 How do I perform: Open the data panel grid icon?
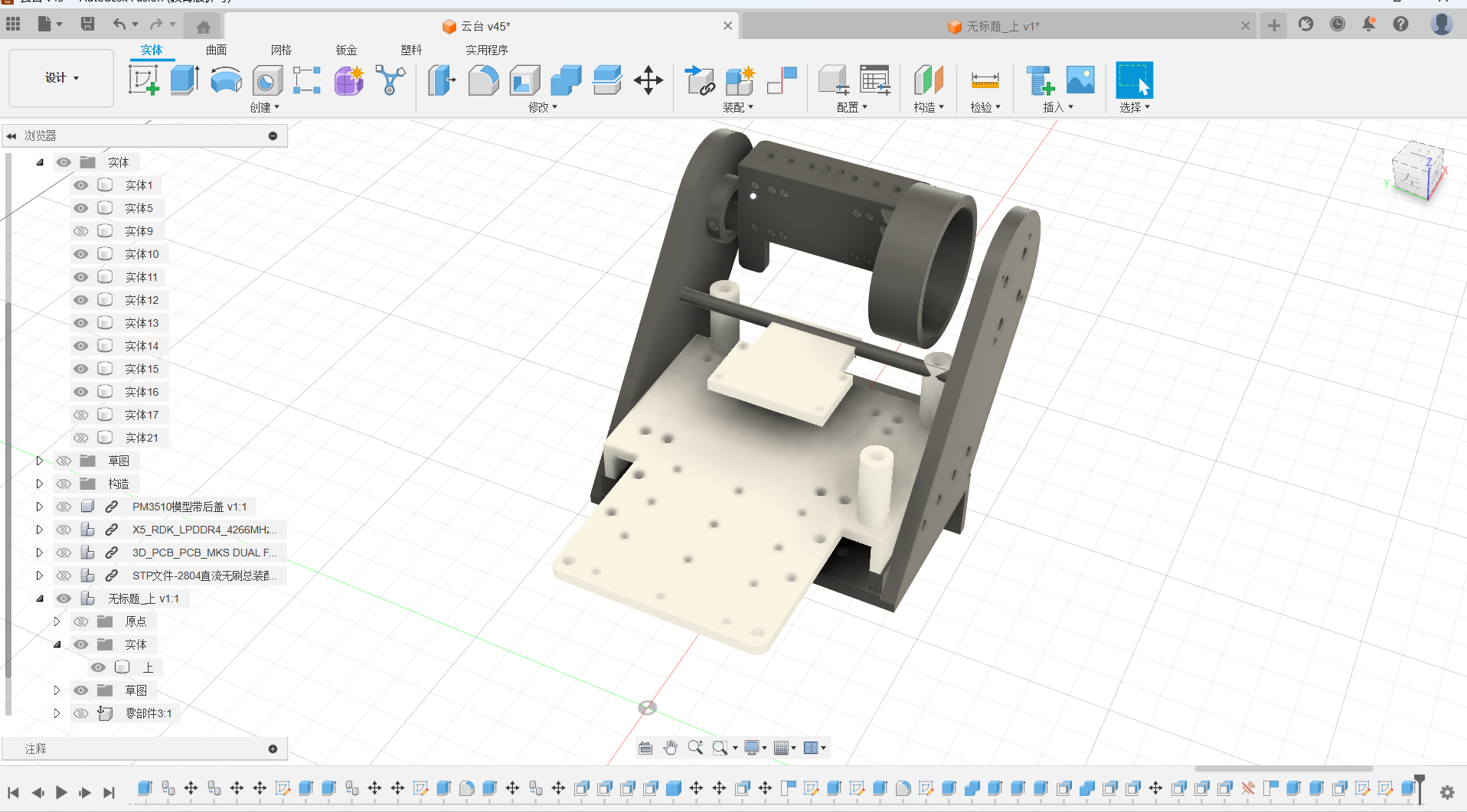click(13, 24)
